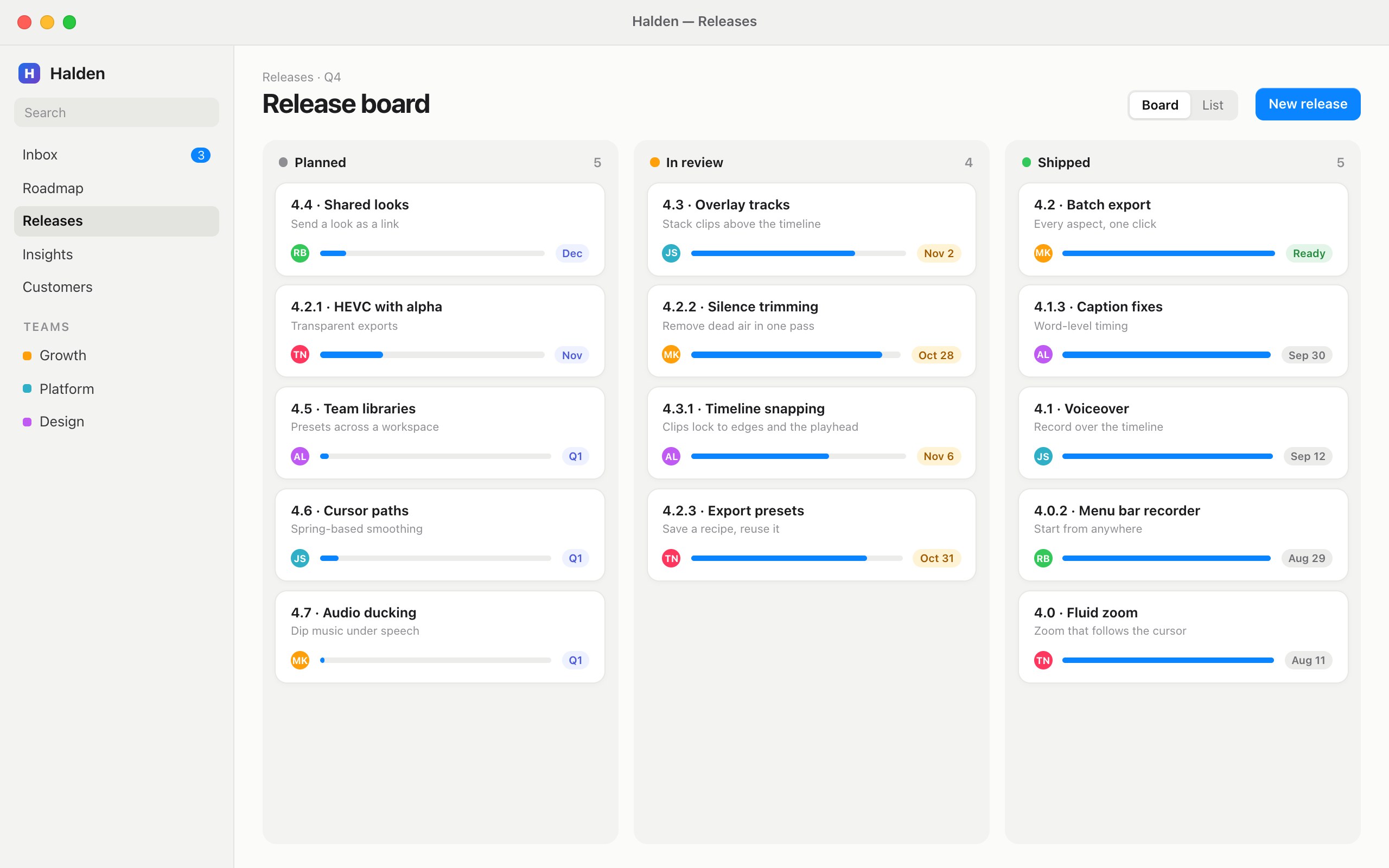Screen dimensions: 1389x868
Task: Open the Design team
Action: tap(117, 422)
